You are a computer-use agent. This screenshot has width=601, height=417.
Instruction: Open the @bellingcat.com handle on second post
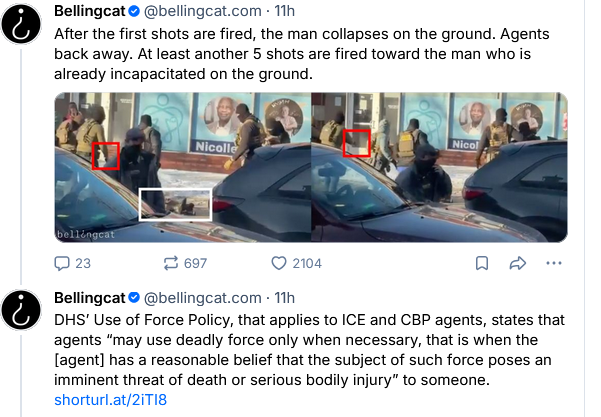202,298
